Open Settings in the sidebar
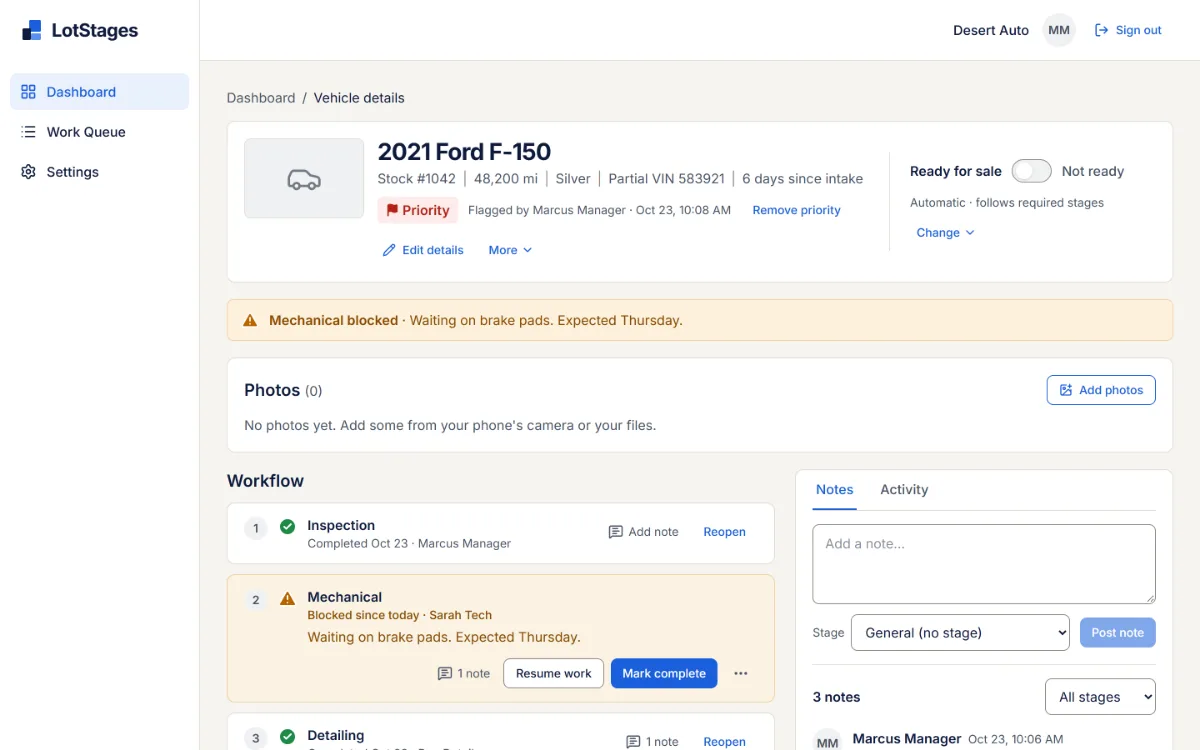Screen dimensions: 1200x750 click(x=99, y=172)
